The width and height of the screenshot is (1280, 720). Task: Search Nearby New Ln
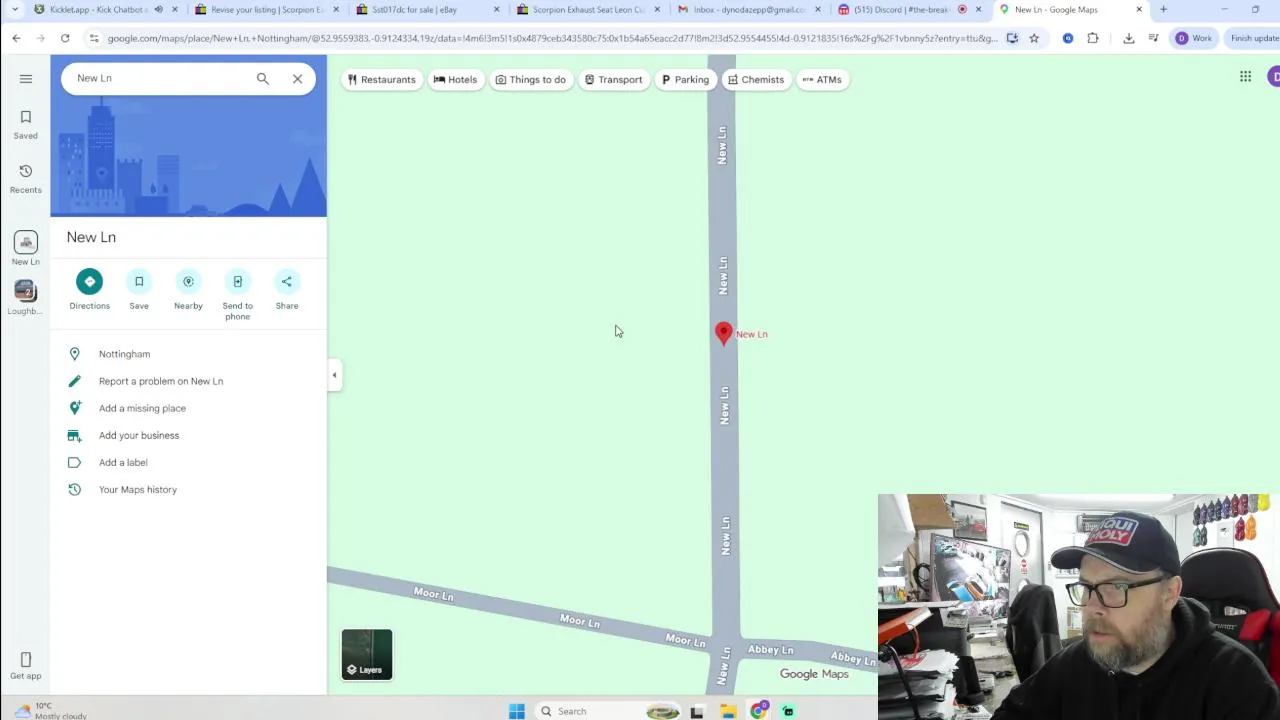(x=188, y=290)
